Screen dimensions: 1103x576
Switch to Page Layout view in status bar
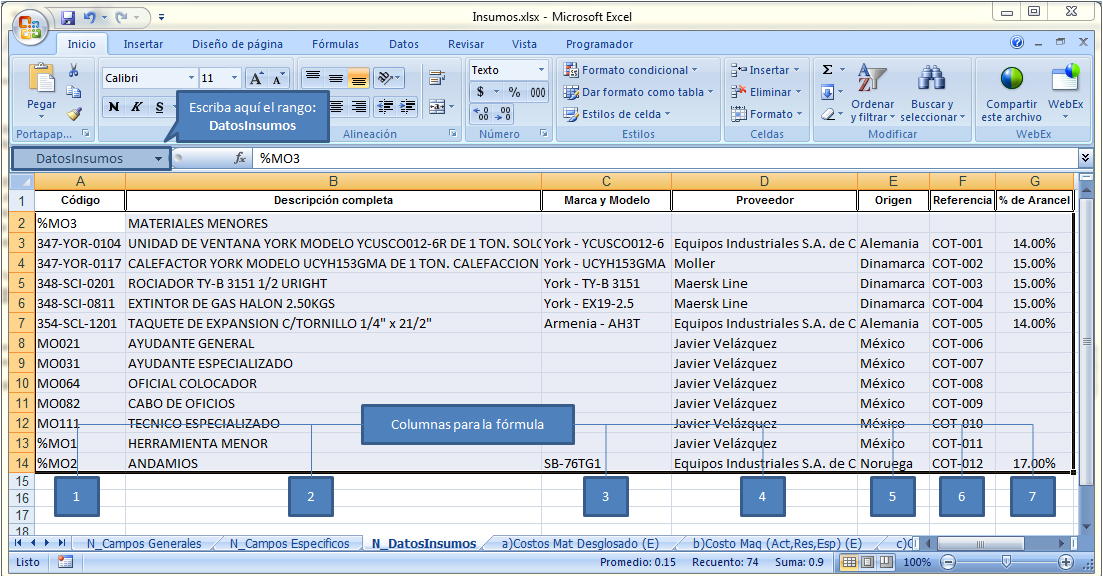[867, 562]
